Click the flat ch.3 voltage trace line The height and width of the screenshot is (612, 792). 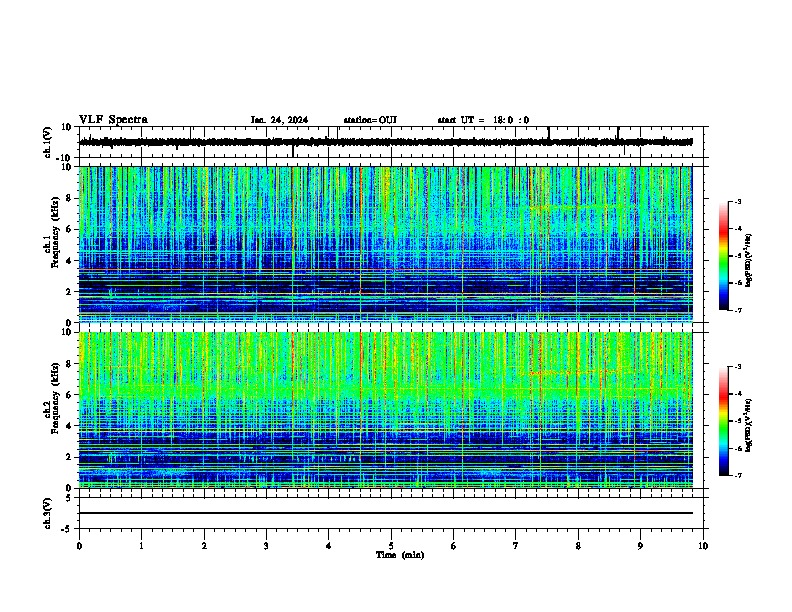click(386, 513)
